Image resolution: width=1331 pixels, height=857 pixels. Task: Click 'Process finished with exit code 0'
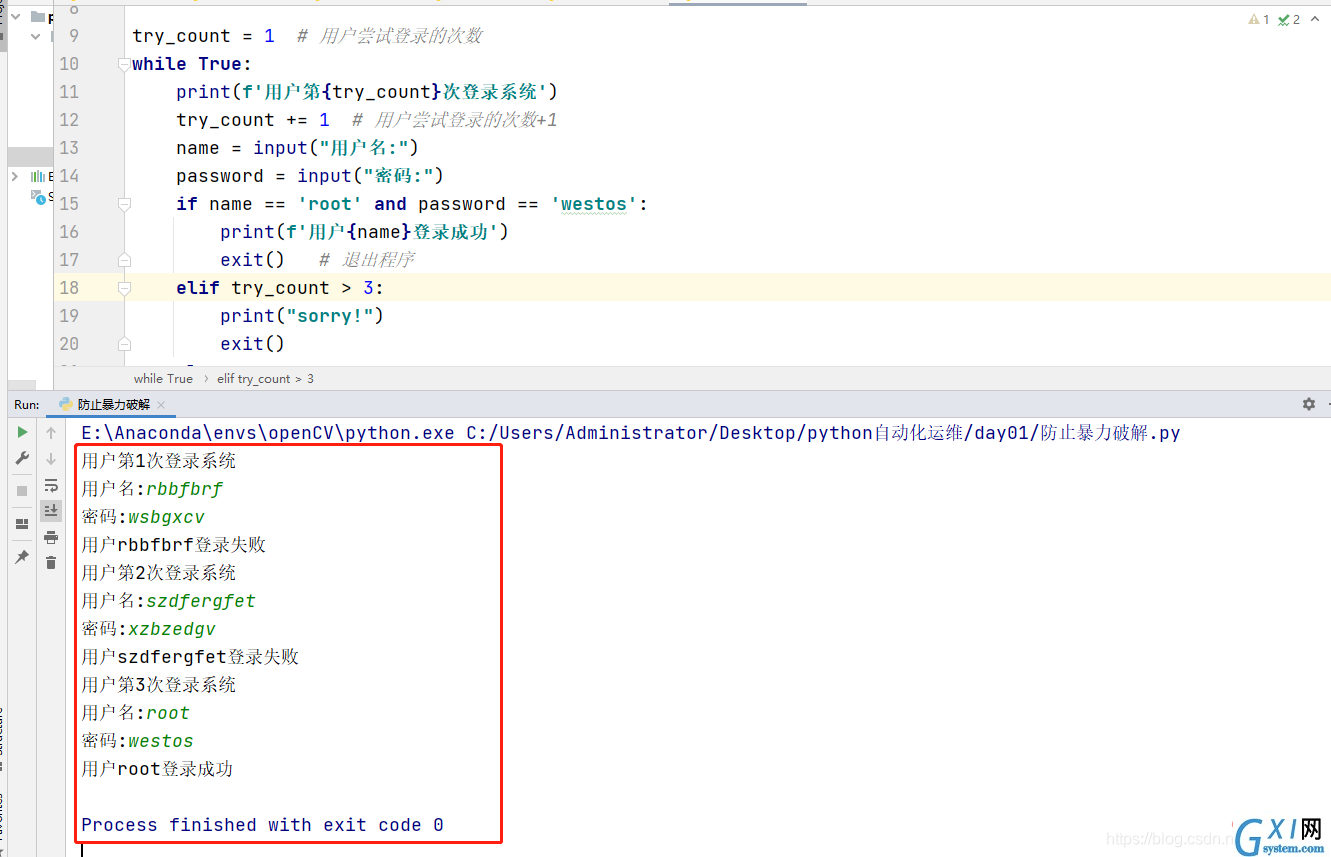(263, 825)
